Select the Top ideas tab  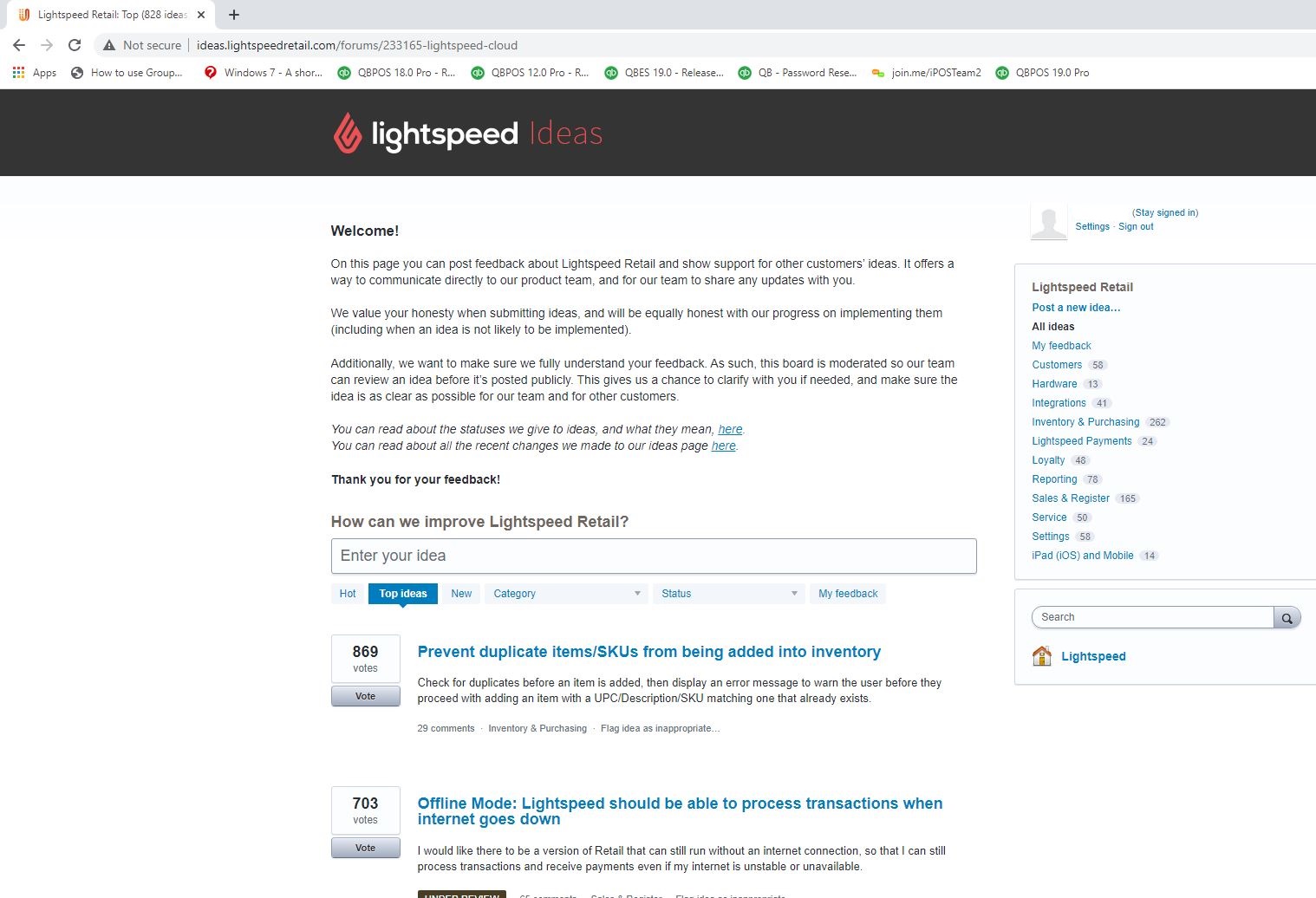403,594
